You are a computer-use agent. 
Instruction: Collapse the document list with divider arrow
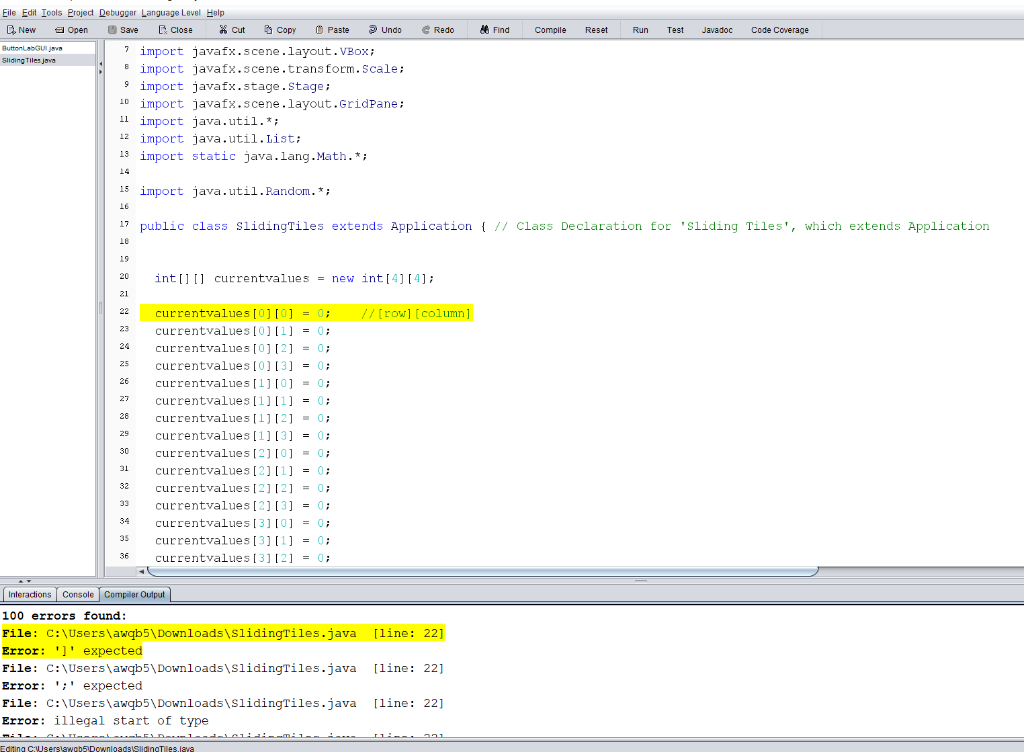[101, 63]
